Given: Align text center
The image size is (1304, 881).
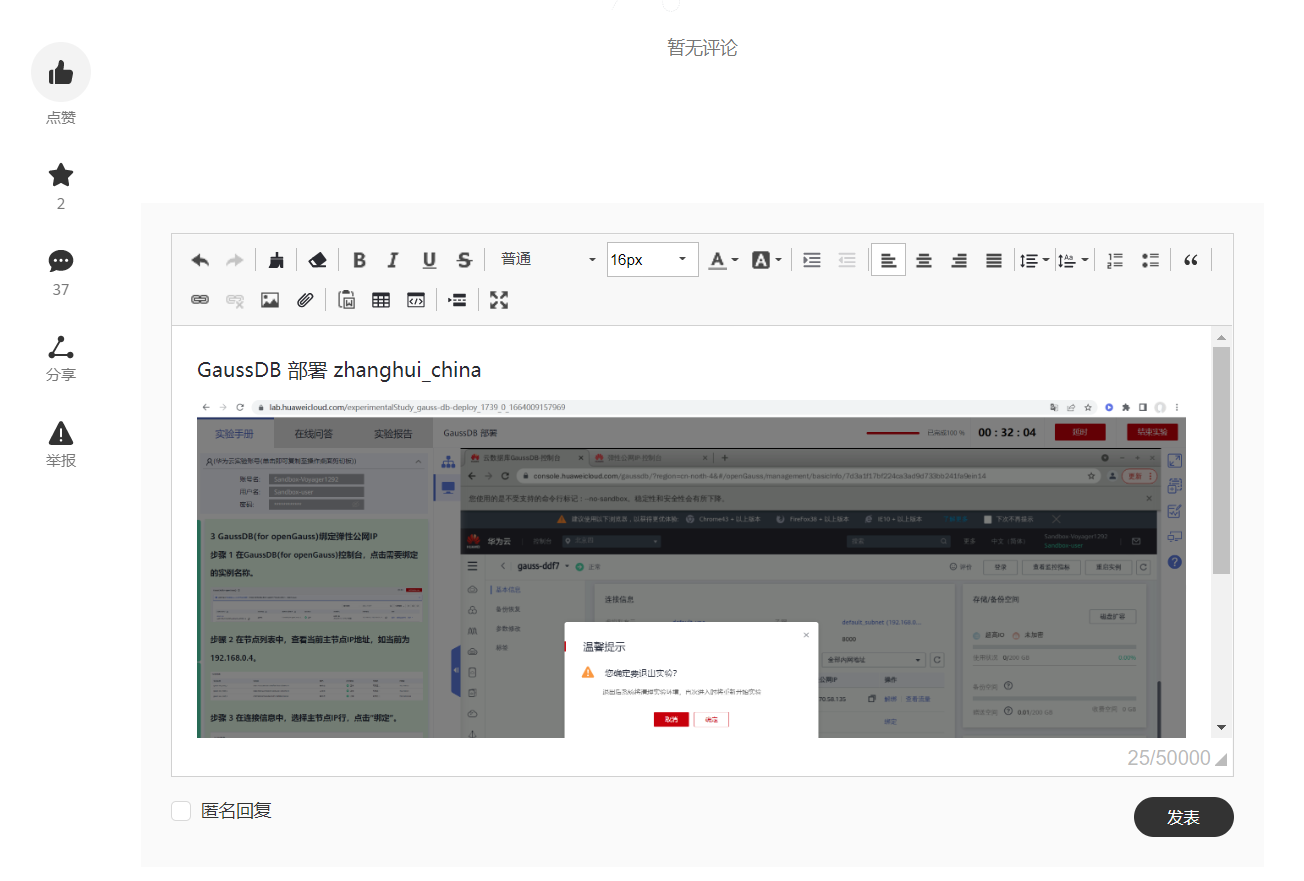Looking at the screenshot, I should tap(924, 260).
